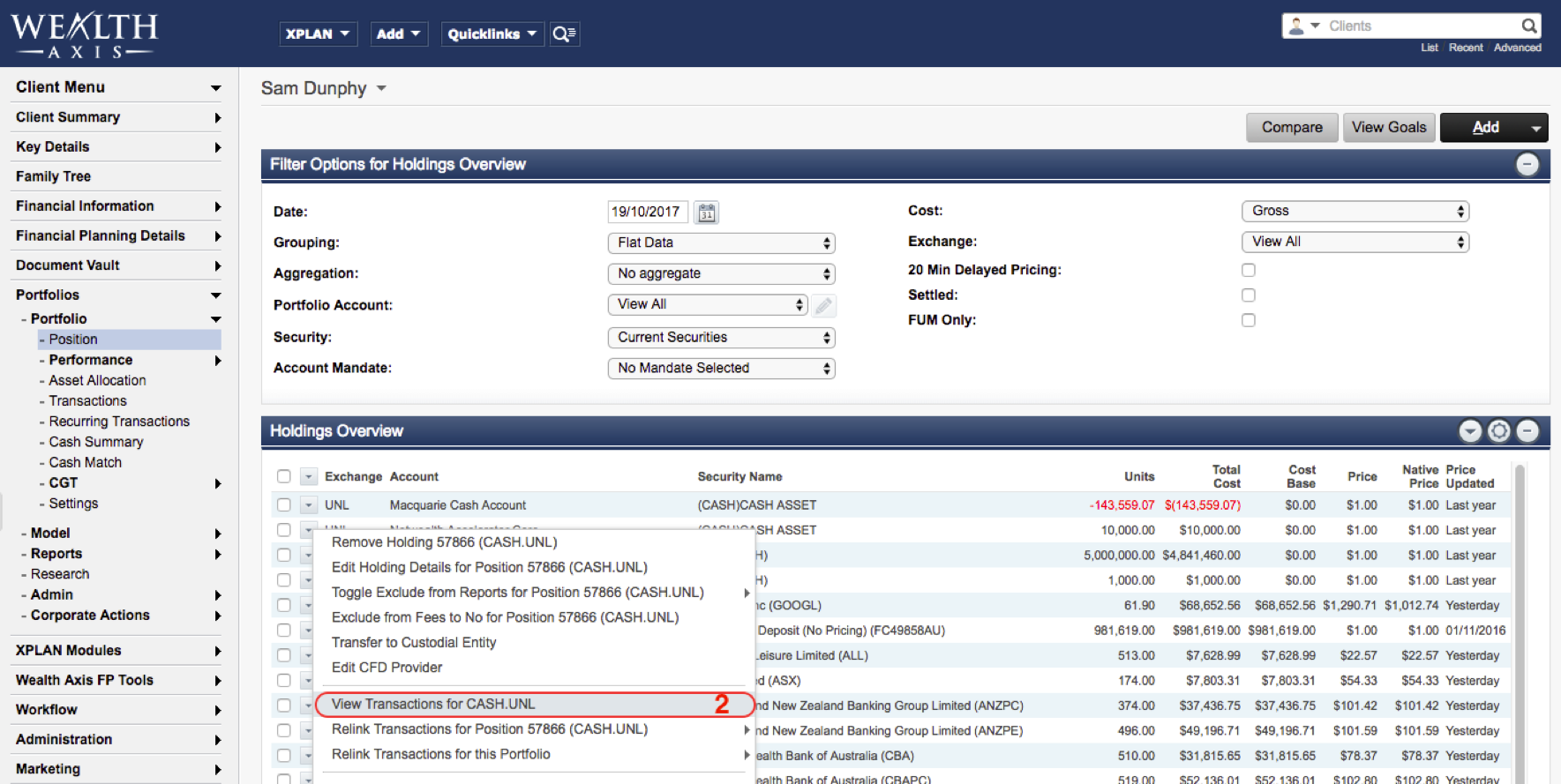Expand the Performance submenu arrow
This screenshot has height=784, width=1561.
pyautogui.click(x=217, y=360)
